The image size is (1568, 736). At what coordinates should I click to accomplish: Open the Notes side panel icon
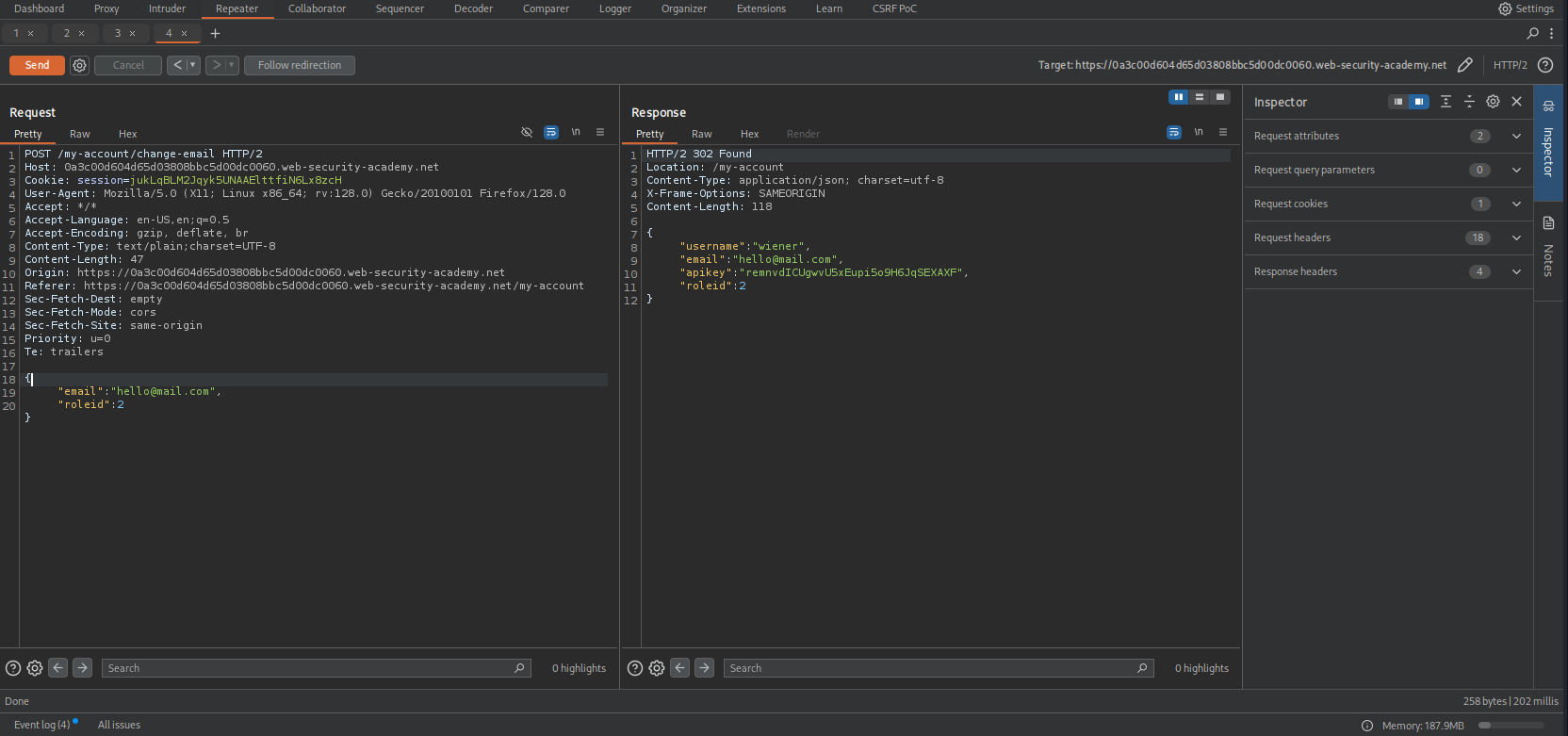point(1548,223)
